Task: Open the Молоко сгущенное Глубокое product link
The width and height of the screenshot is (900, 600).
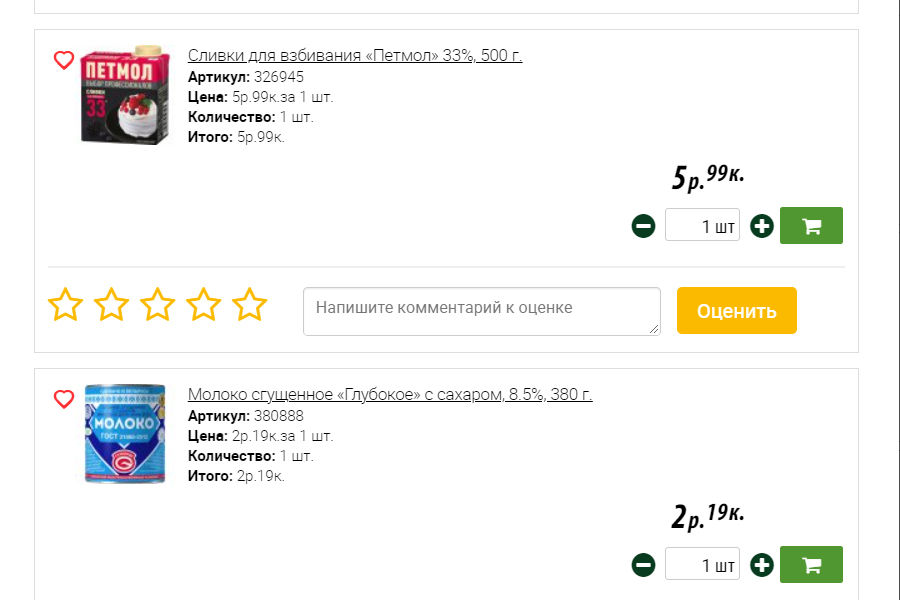Action: pos(391,394)
